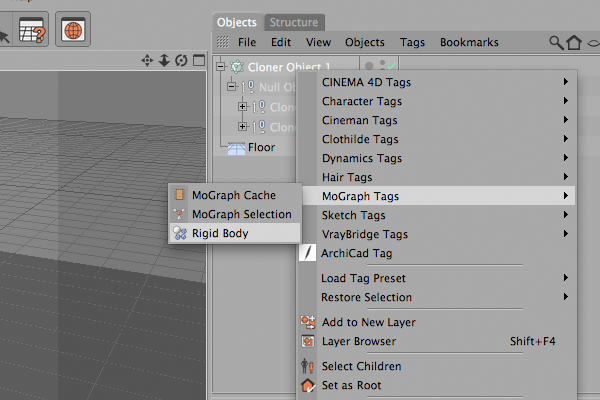600x400 pixels.
Task: Click the Object Manager home icon
Action: 574,42
